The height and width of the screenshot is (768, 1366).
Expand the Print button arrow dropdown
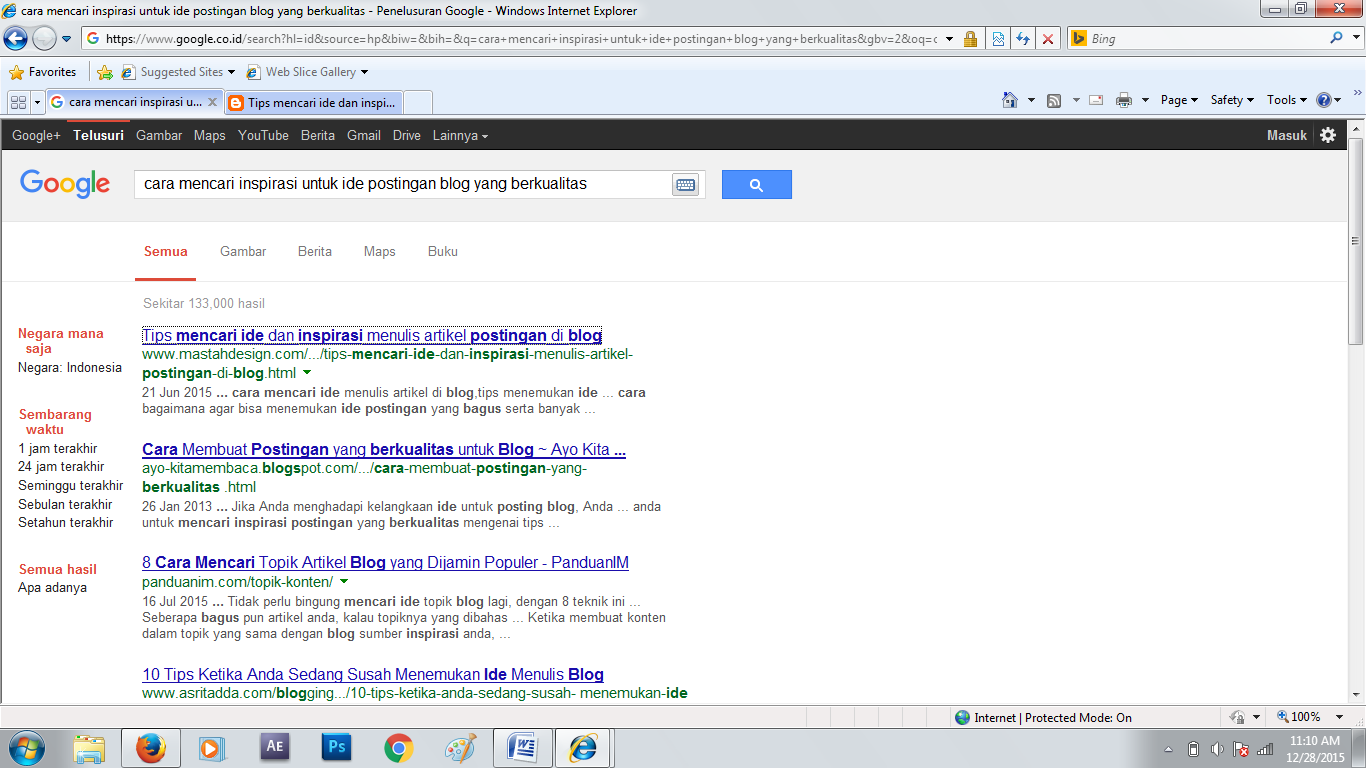click(1144, 100)
